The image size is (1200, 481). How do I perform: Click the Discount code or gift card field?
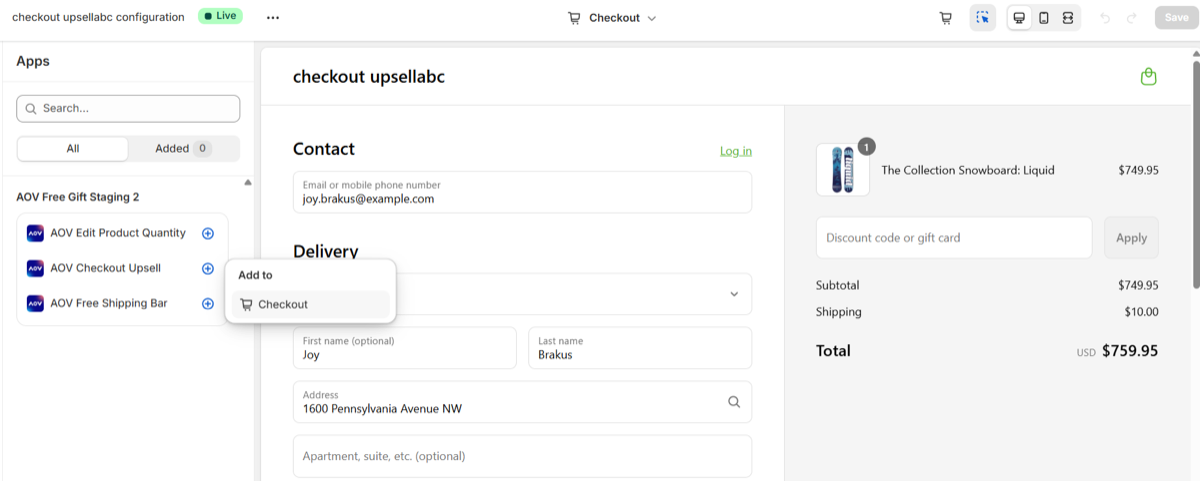954,238
